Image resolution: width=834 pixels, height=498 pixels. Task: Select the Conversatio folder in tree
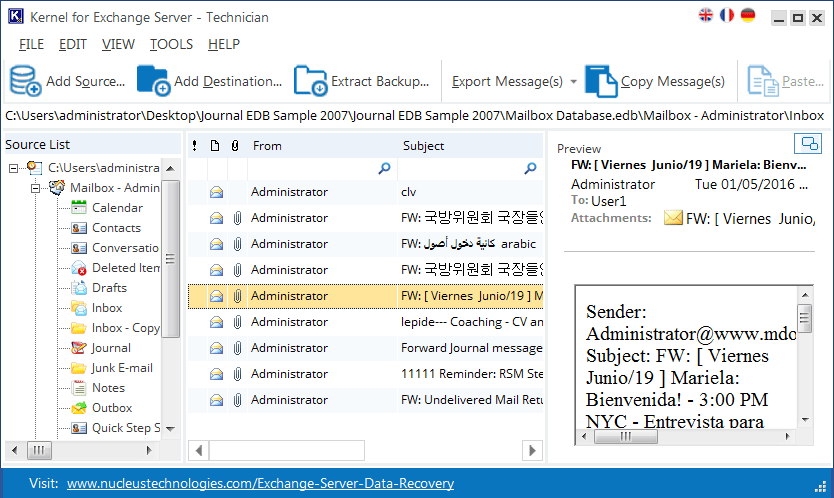click(x=126, y=248)
